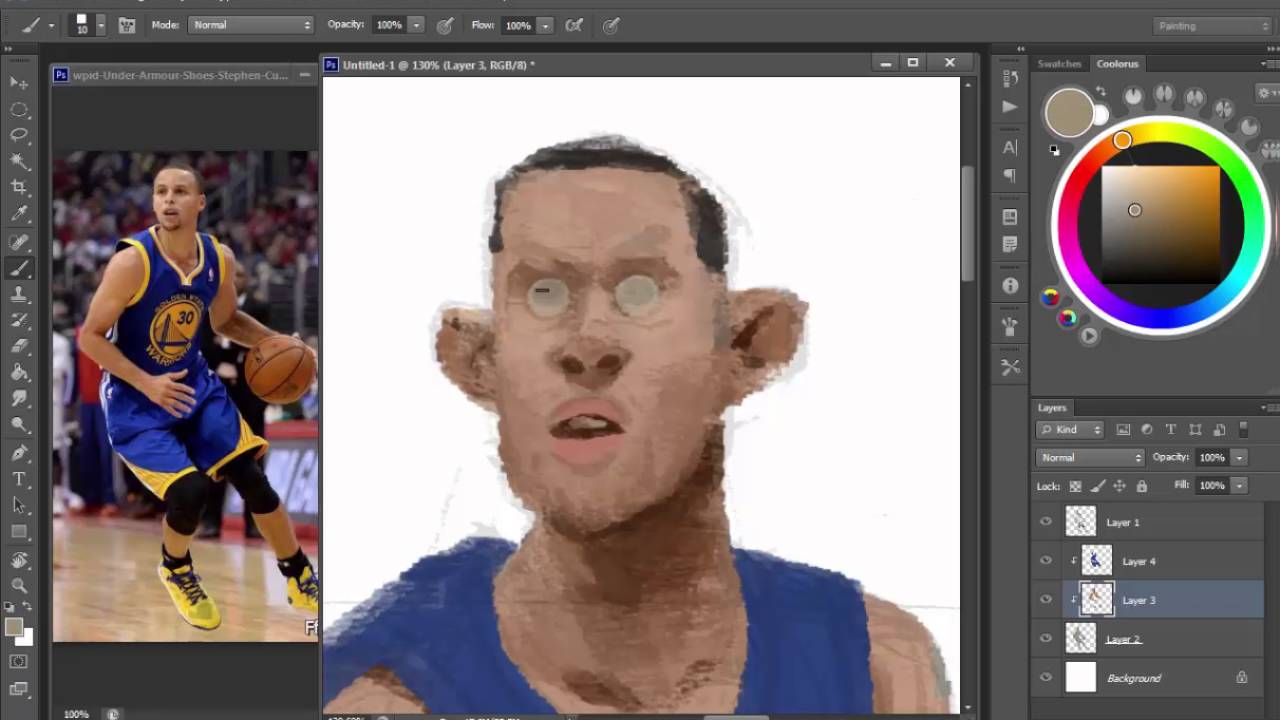Open the layer Fill dropdown arrow

coord(1238,486)
